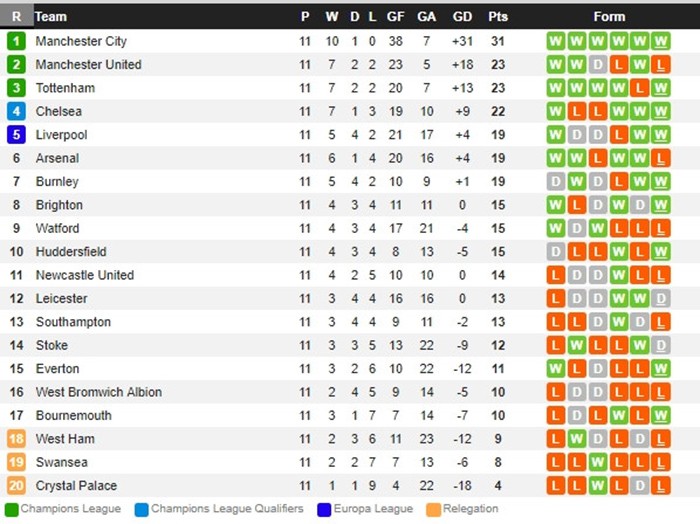Click the Form column header
This screenshot has height=524, width=700.
608,16
